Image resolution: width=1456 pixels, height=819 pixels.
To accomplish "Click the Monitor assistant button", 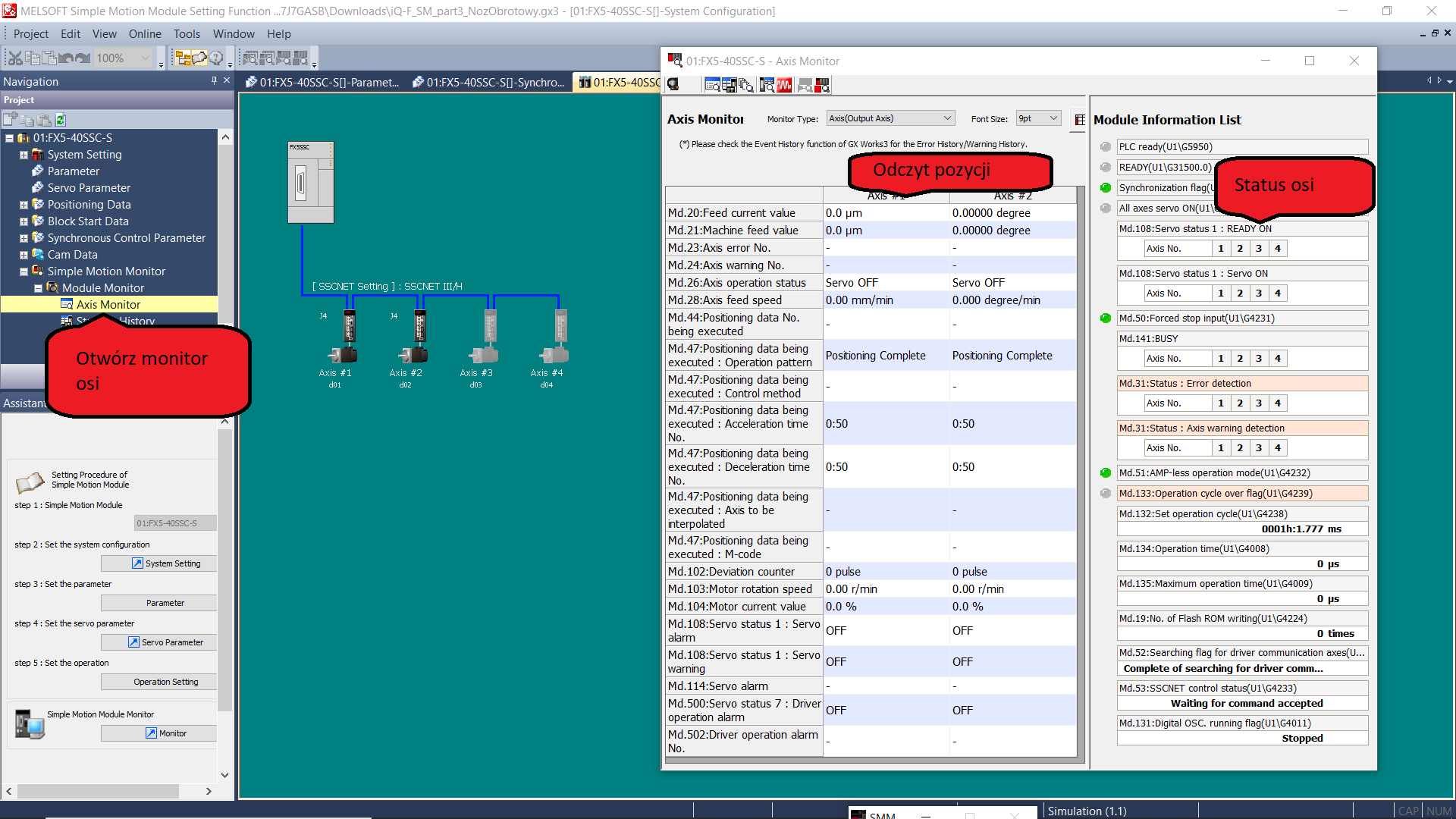I will (158, 733).
